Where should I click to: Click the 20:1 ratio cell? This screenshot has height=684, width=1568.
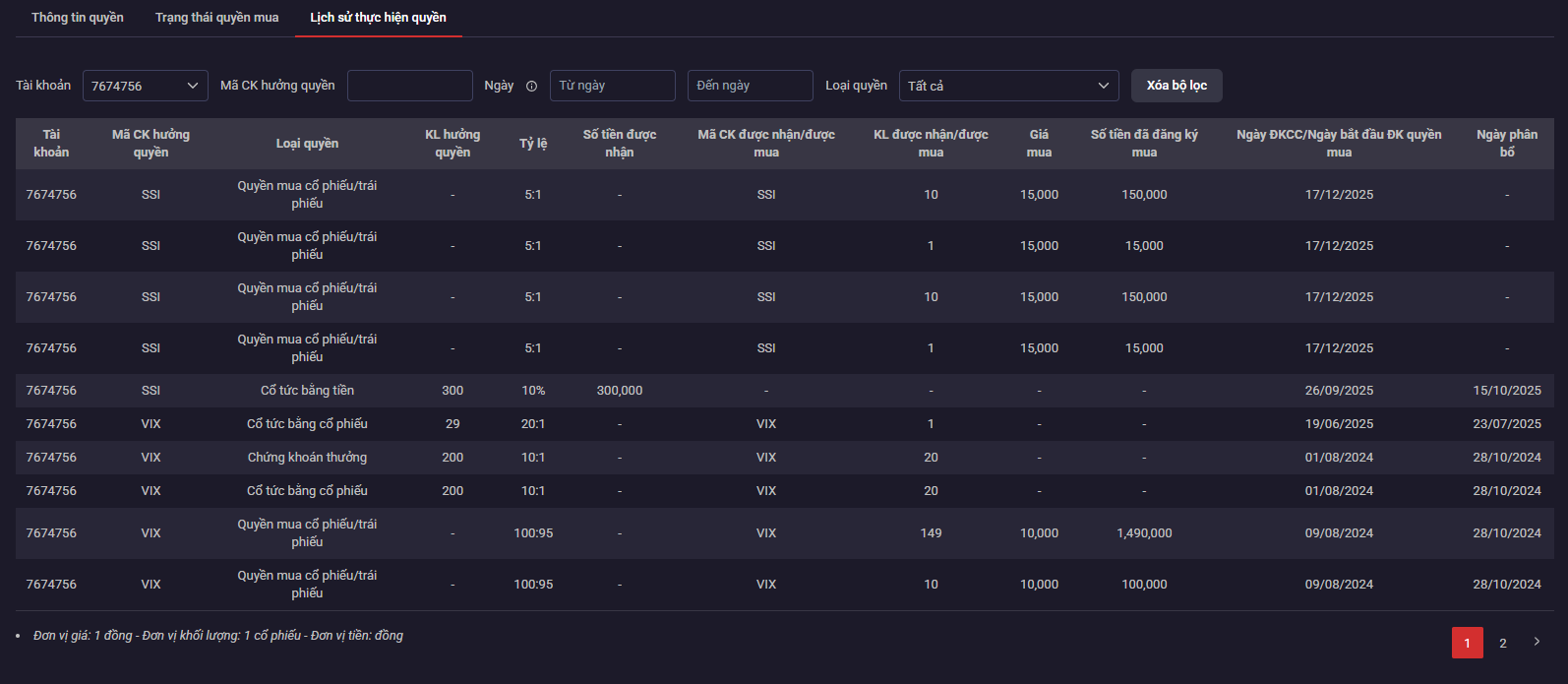(x=533, y=424)
